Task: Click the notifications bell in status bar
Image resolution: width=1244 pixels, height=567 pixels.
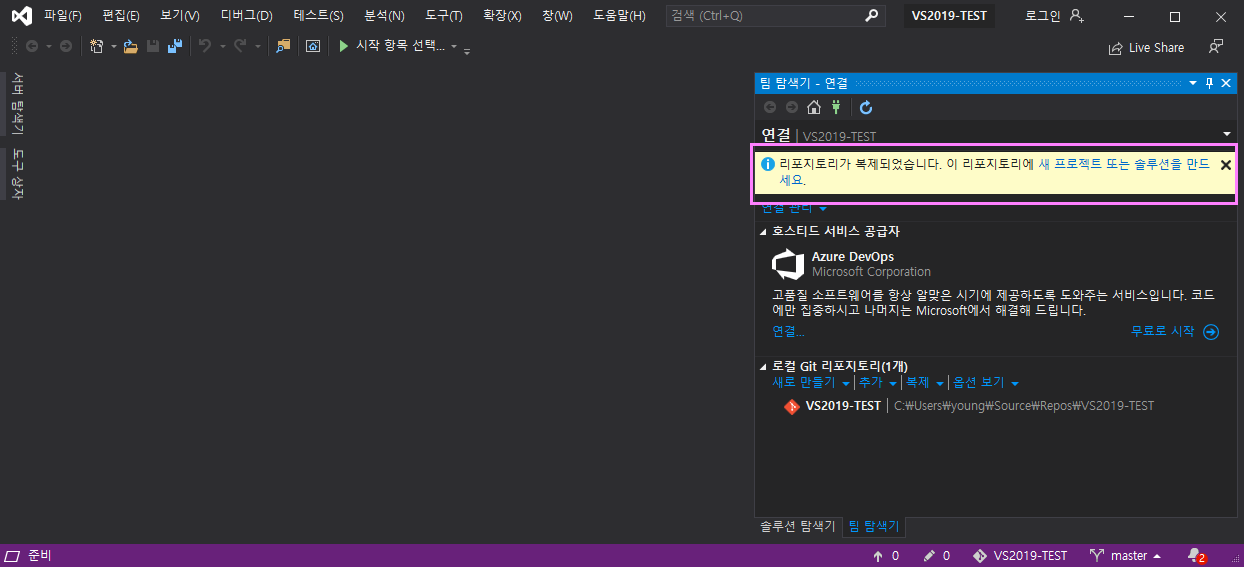Action: [1195, 555]
